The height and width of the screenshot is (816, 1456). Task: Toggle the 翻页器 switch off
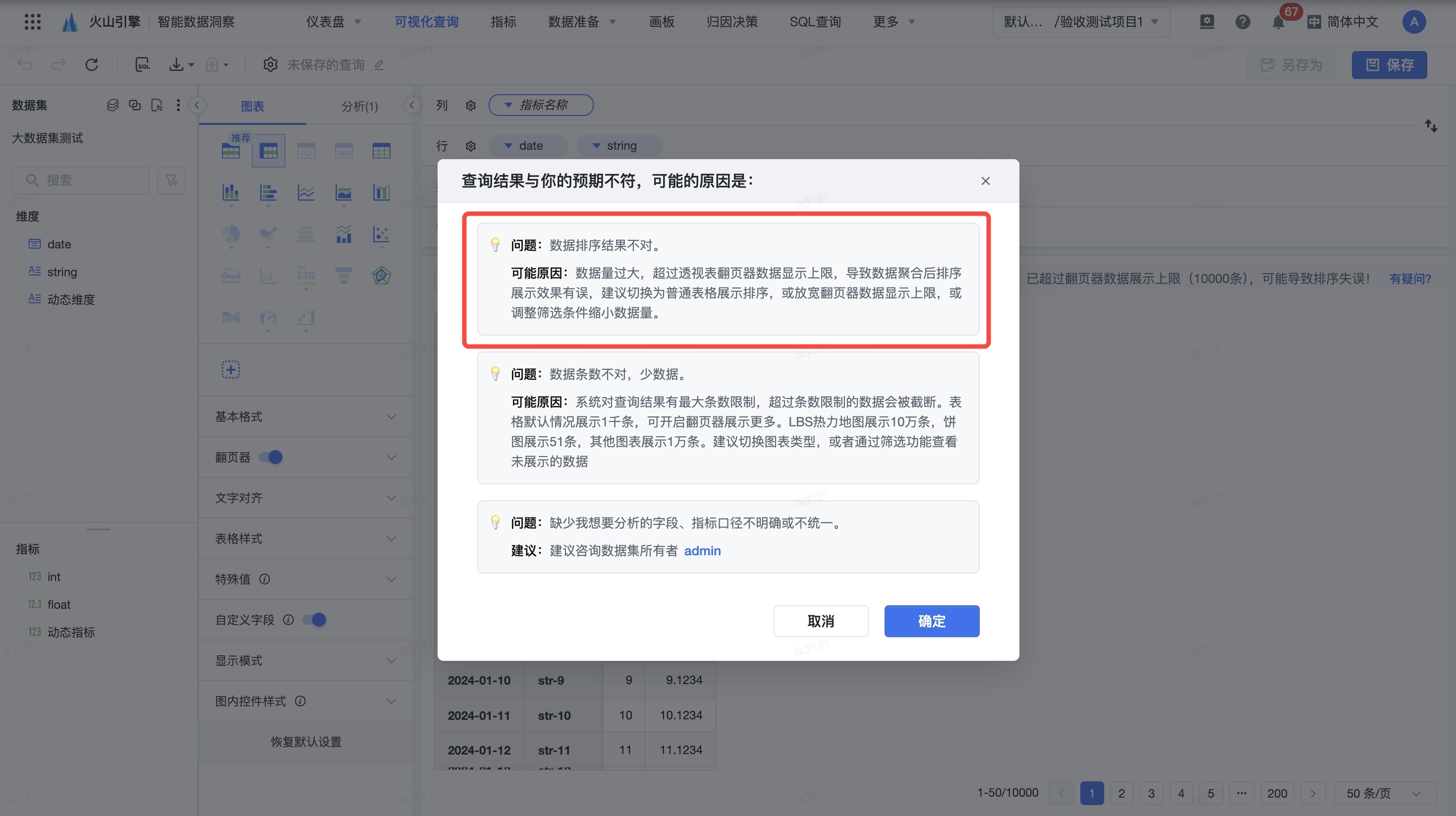tap(271, 457)
